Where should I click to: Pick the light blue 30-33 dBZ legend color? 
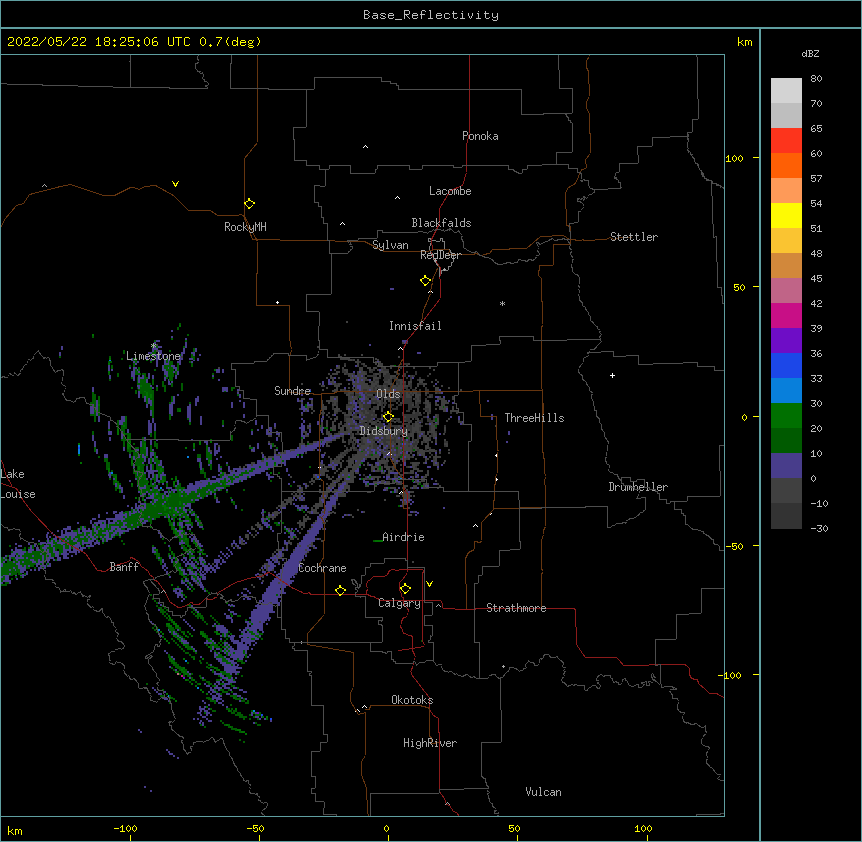click(786, 391)
